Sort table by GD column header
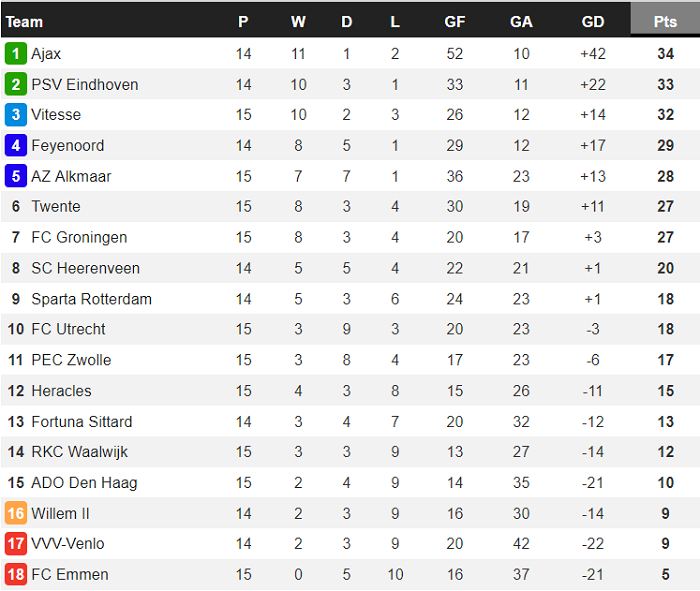The height and width of the screenshot is (591, 700). tap(593, 22)
